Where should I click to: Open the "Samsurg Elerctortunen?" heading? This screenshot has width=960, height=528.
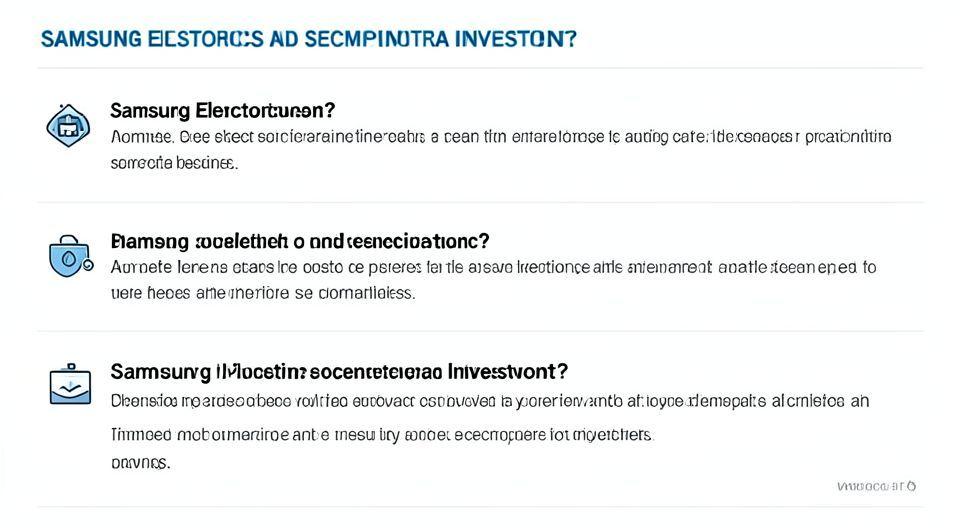[x=222, y=110]
